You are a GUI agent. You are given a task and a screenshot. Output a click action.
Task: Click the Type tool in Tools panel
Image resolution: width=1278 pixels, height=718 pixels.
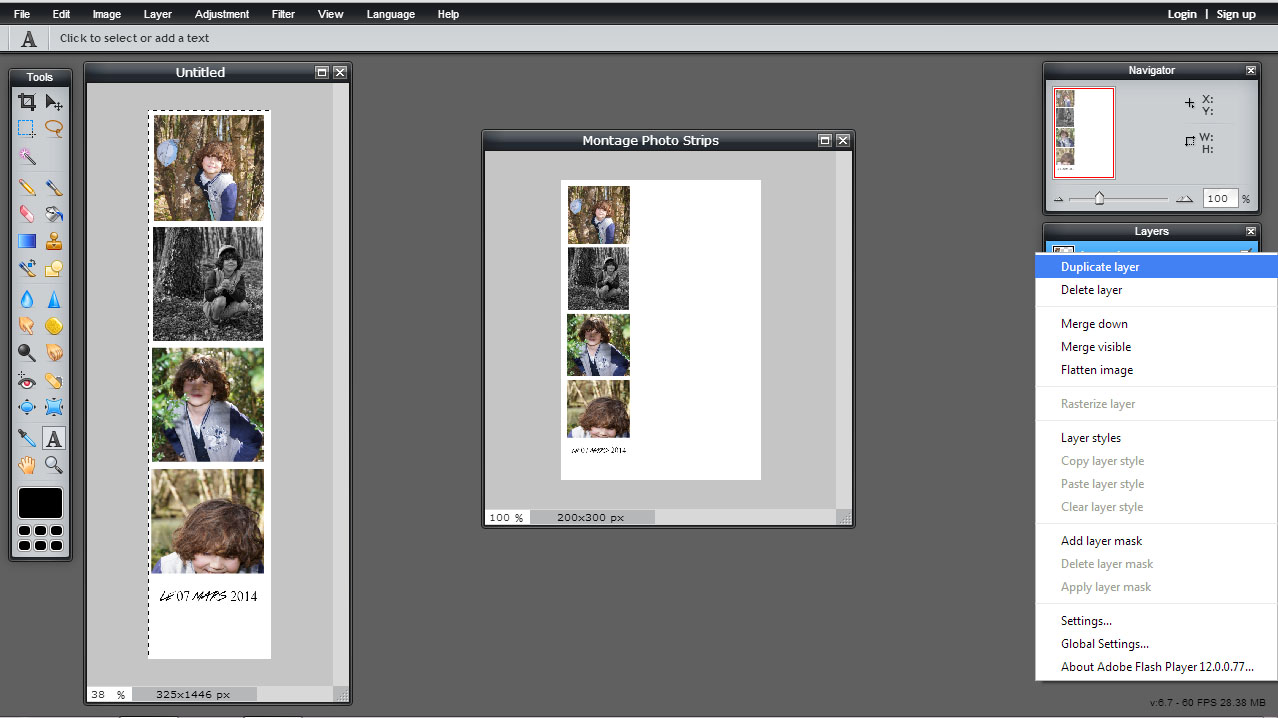pos(54,438)
